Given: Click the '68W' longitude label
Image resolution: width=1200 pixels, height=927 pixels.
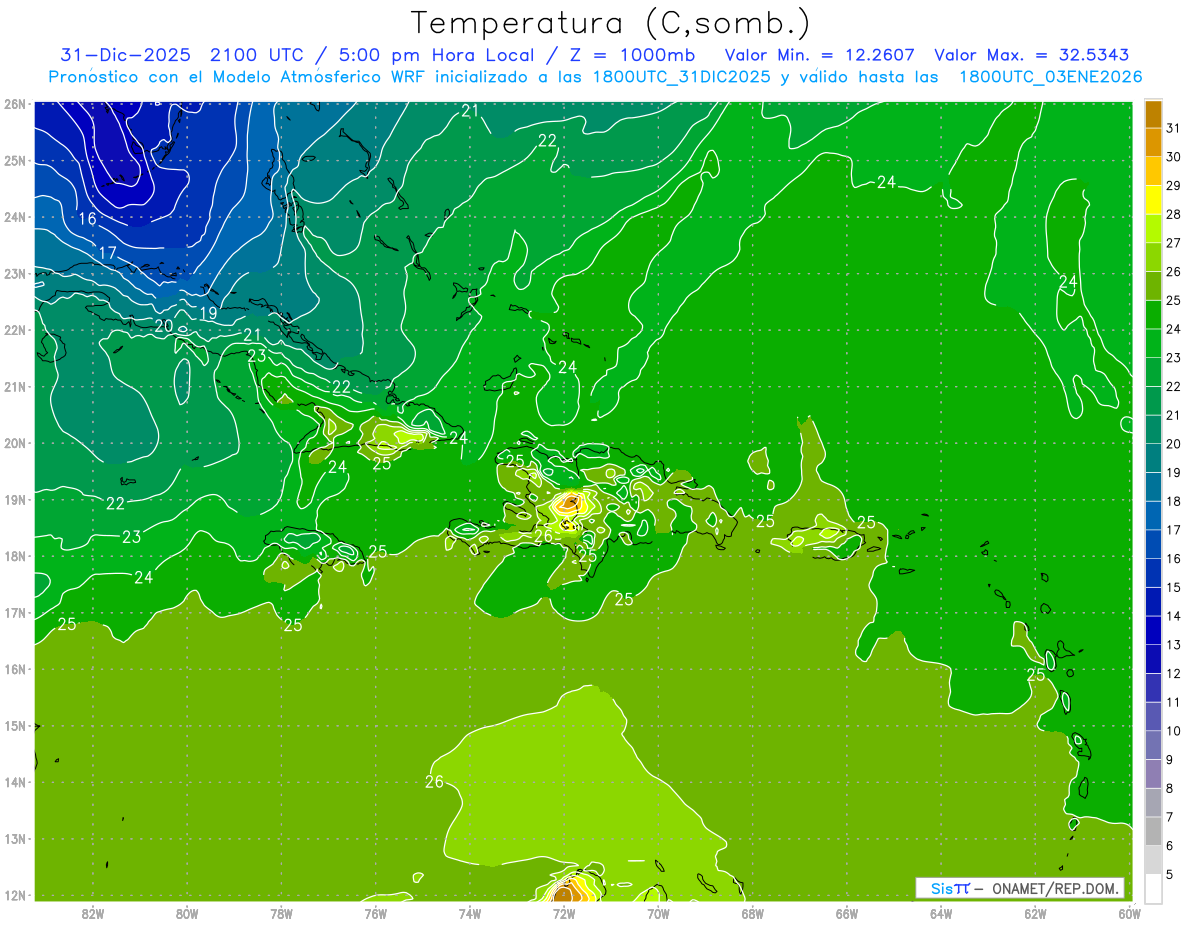Looking at the screenshot, I should [753, 913].
